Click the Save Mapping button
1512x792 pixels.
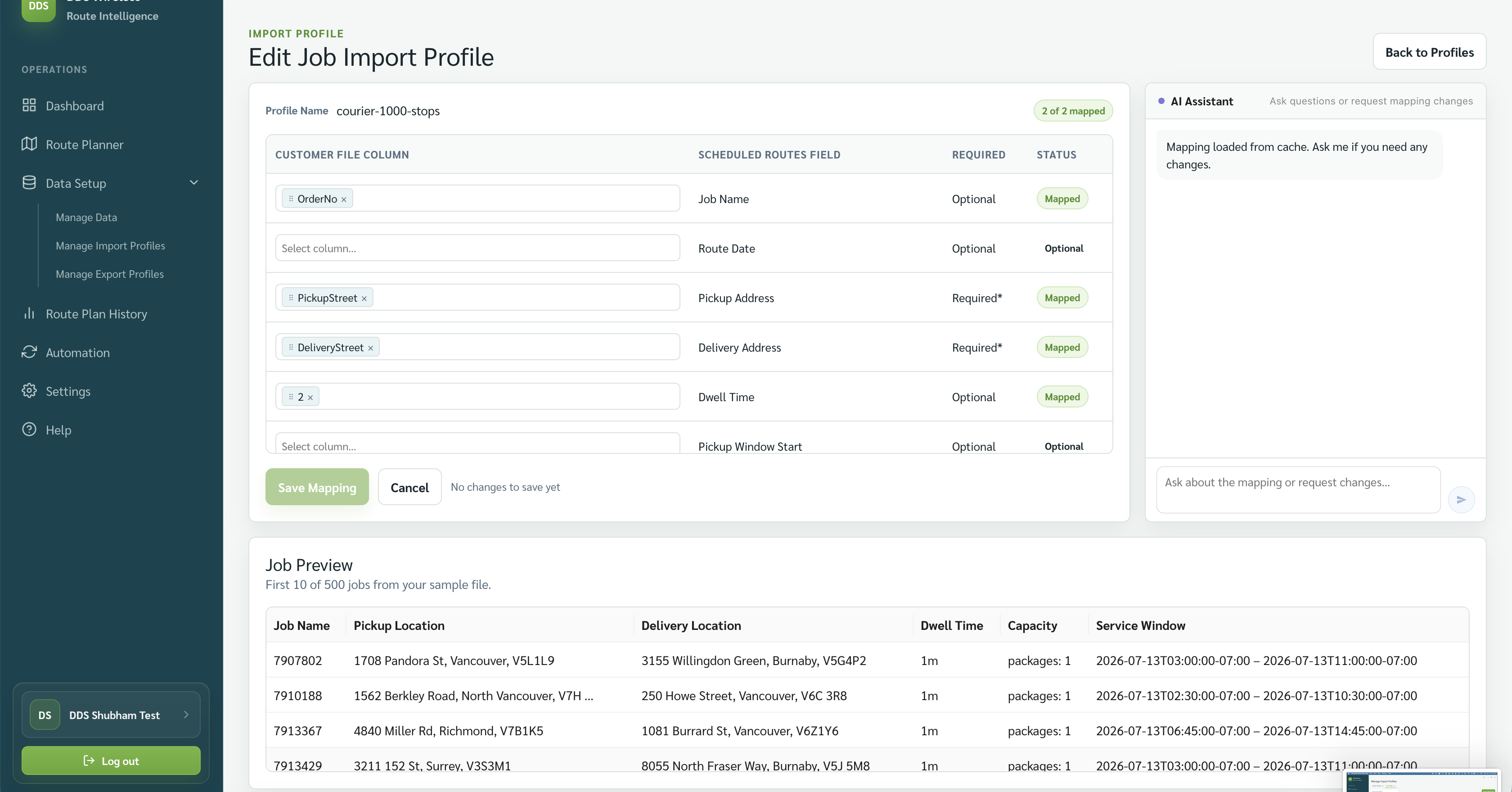[317, 487]
